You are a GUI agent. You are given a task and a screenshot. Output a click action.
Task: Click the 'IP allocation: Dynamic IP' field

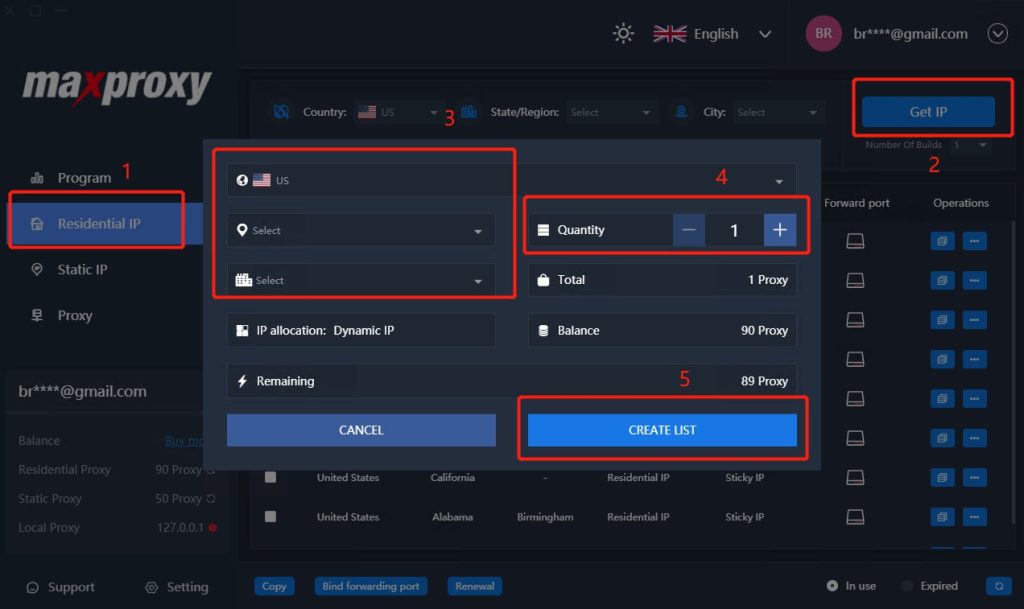point(360,330)
